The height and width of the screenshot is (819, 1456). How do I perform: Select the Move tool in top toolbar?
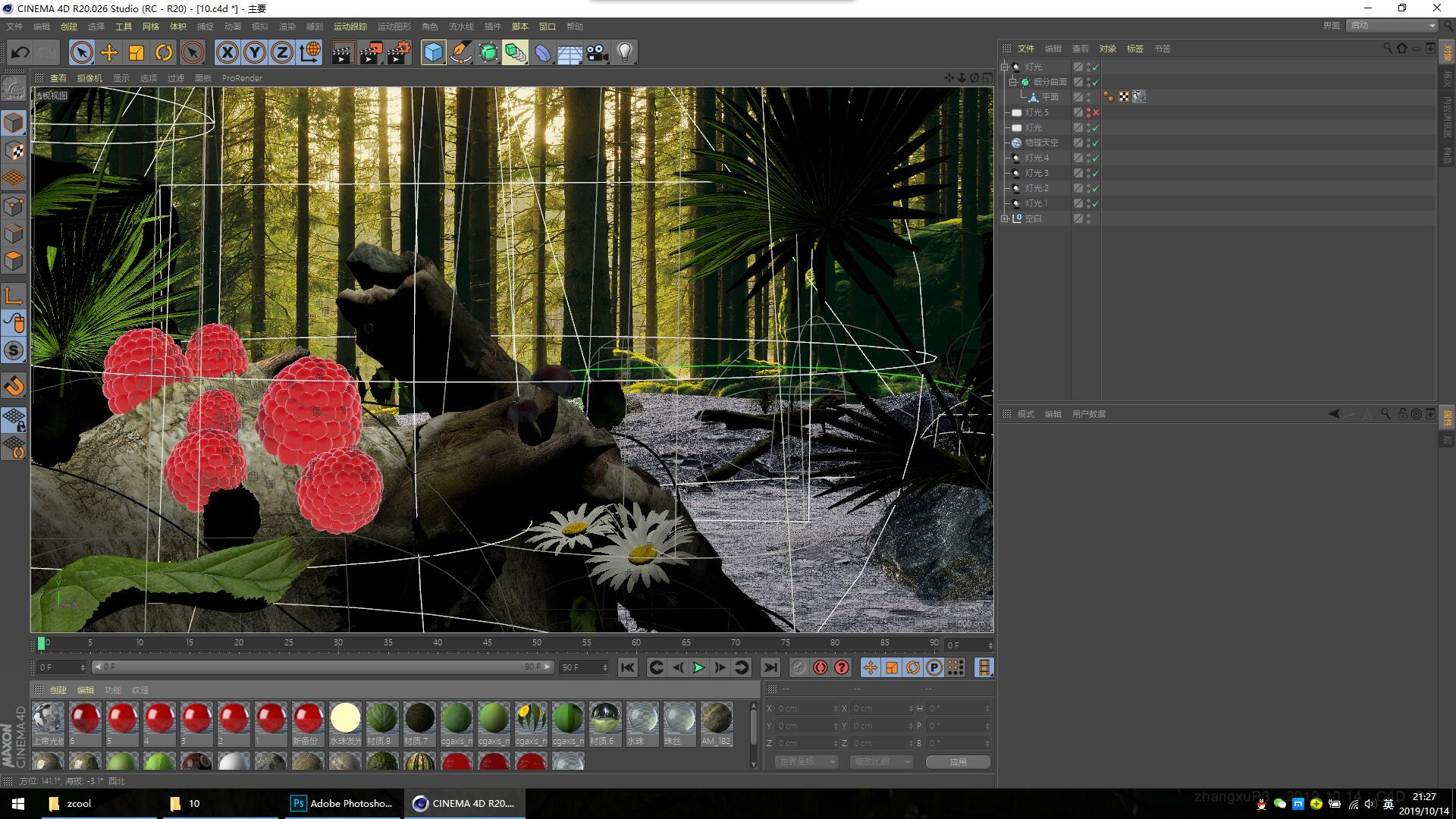pos(109,52)
